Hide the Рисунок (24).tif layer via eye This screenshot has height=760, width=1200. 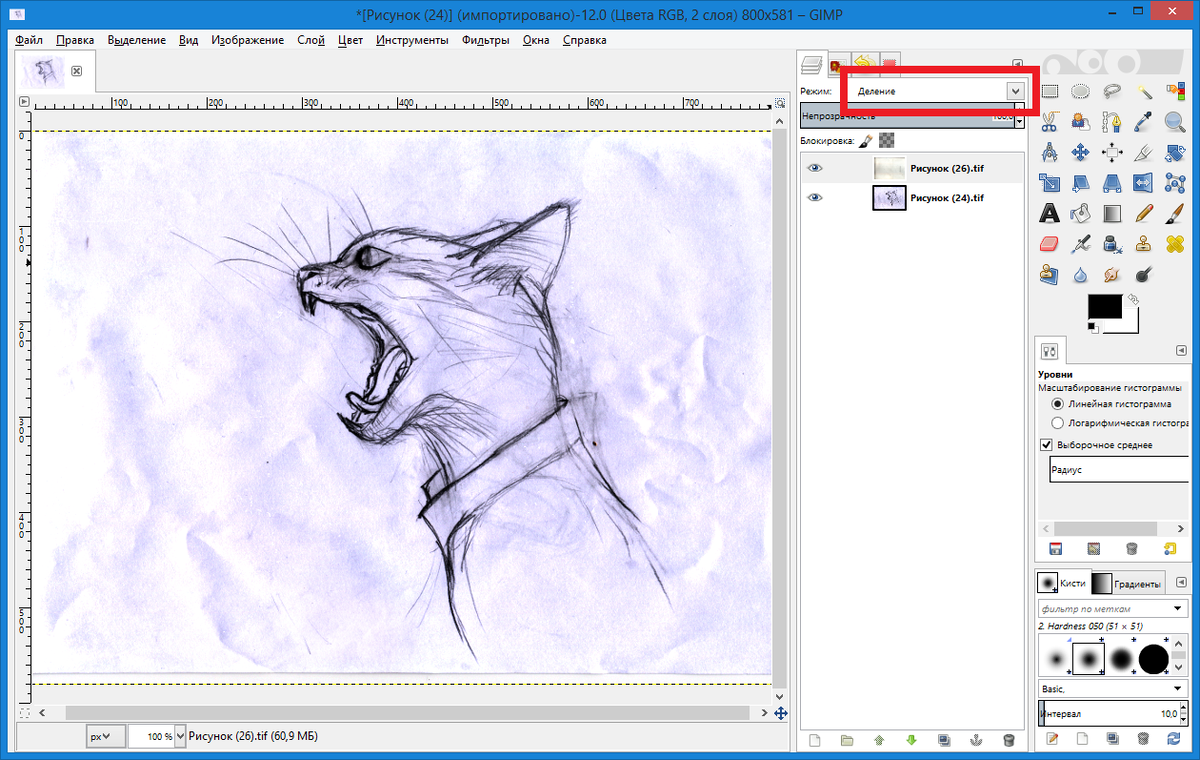[x=815, y=198]
